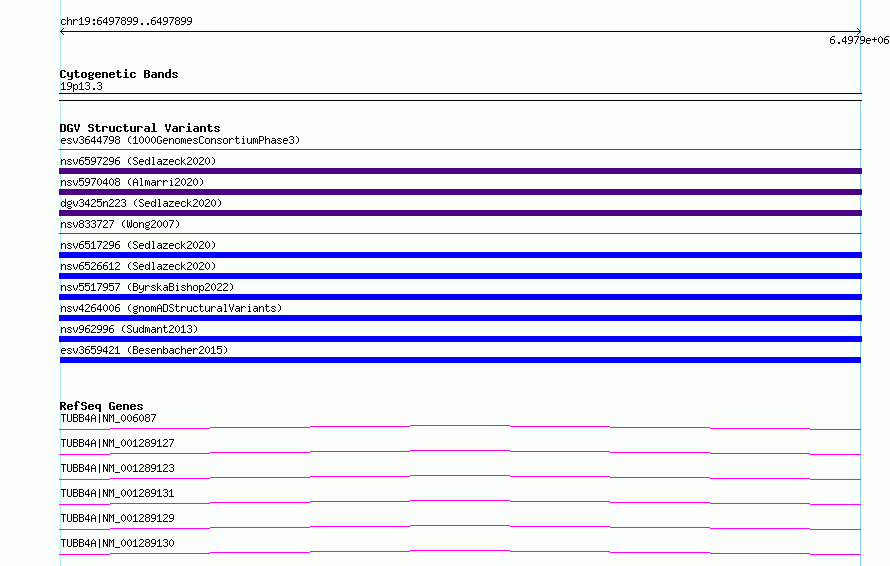Click the purple bar under nsv5970408

tap(460, 192)
